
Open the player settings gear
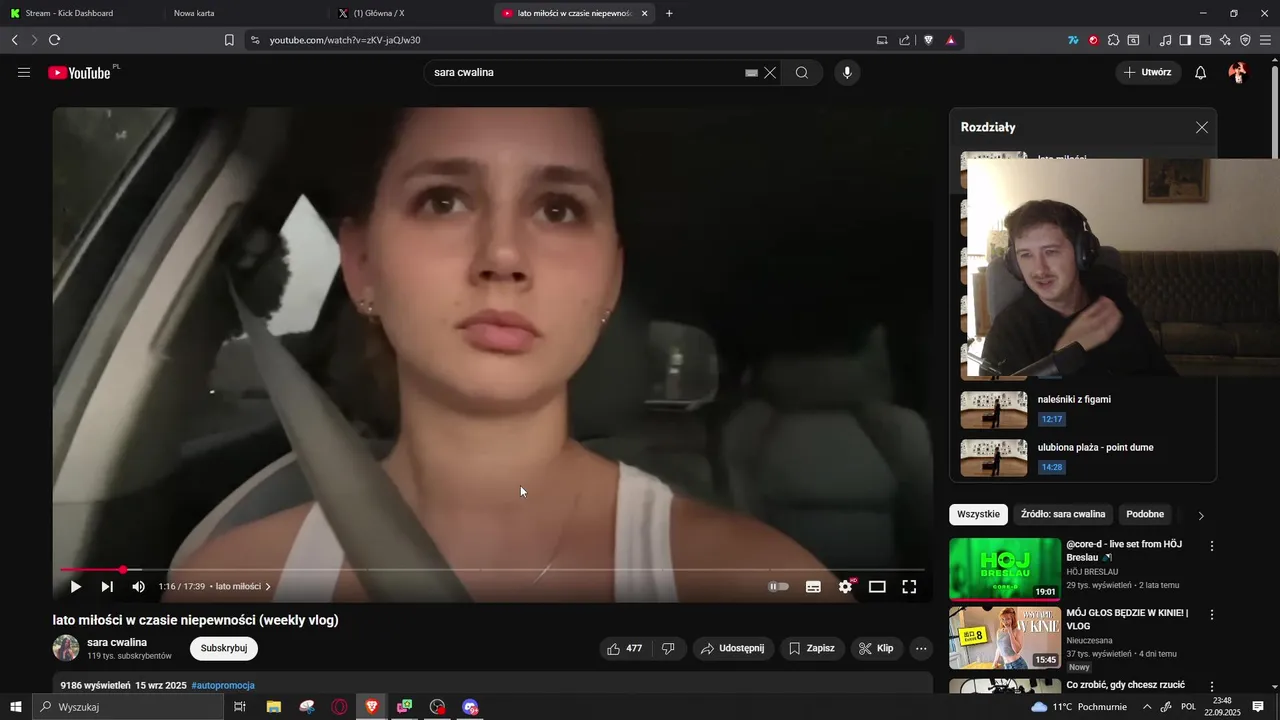tap(845, 587)
